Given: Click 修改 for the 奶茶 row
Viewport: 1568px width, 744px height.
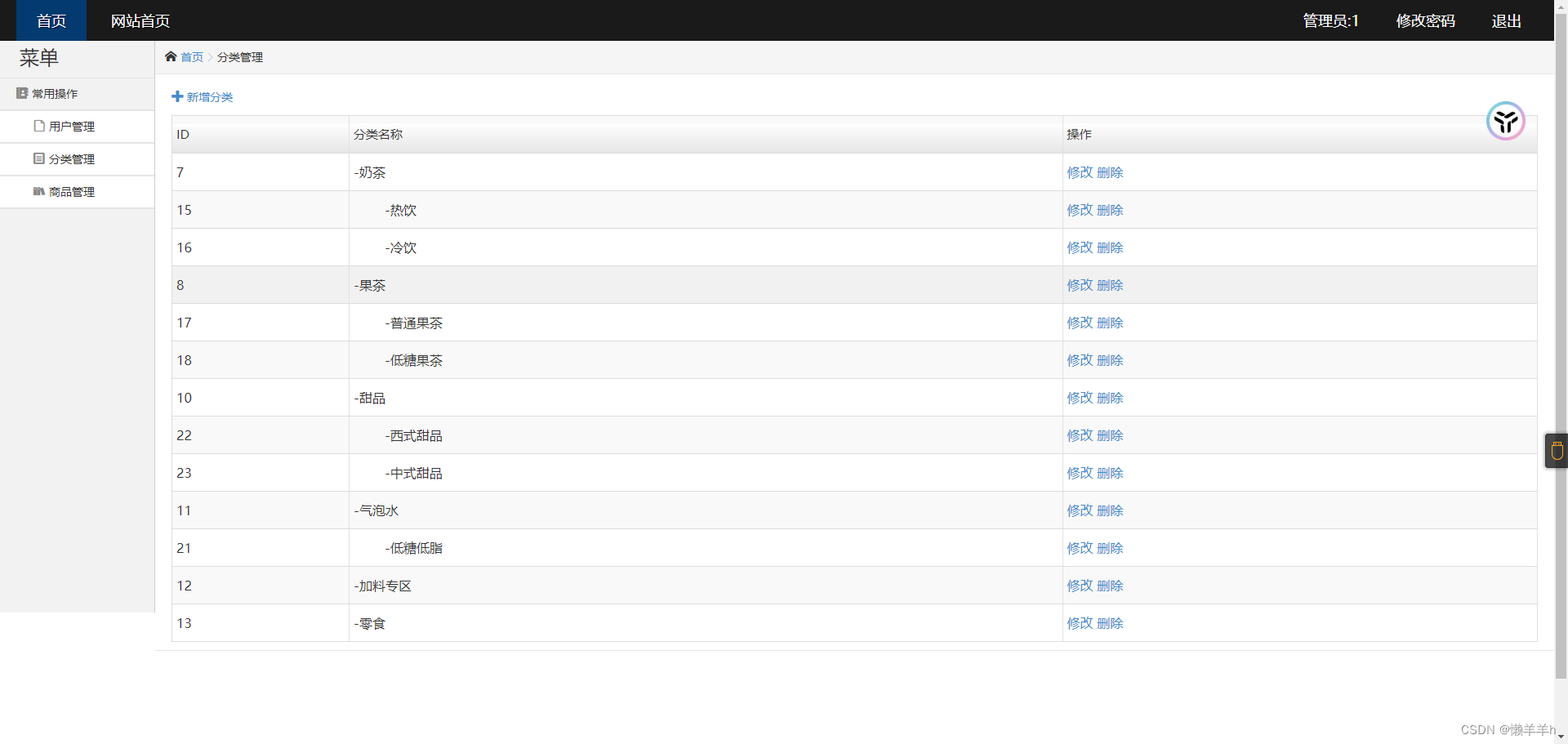Looking at the screenshot, I should 1080,172.
